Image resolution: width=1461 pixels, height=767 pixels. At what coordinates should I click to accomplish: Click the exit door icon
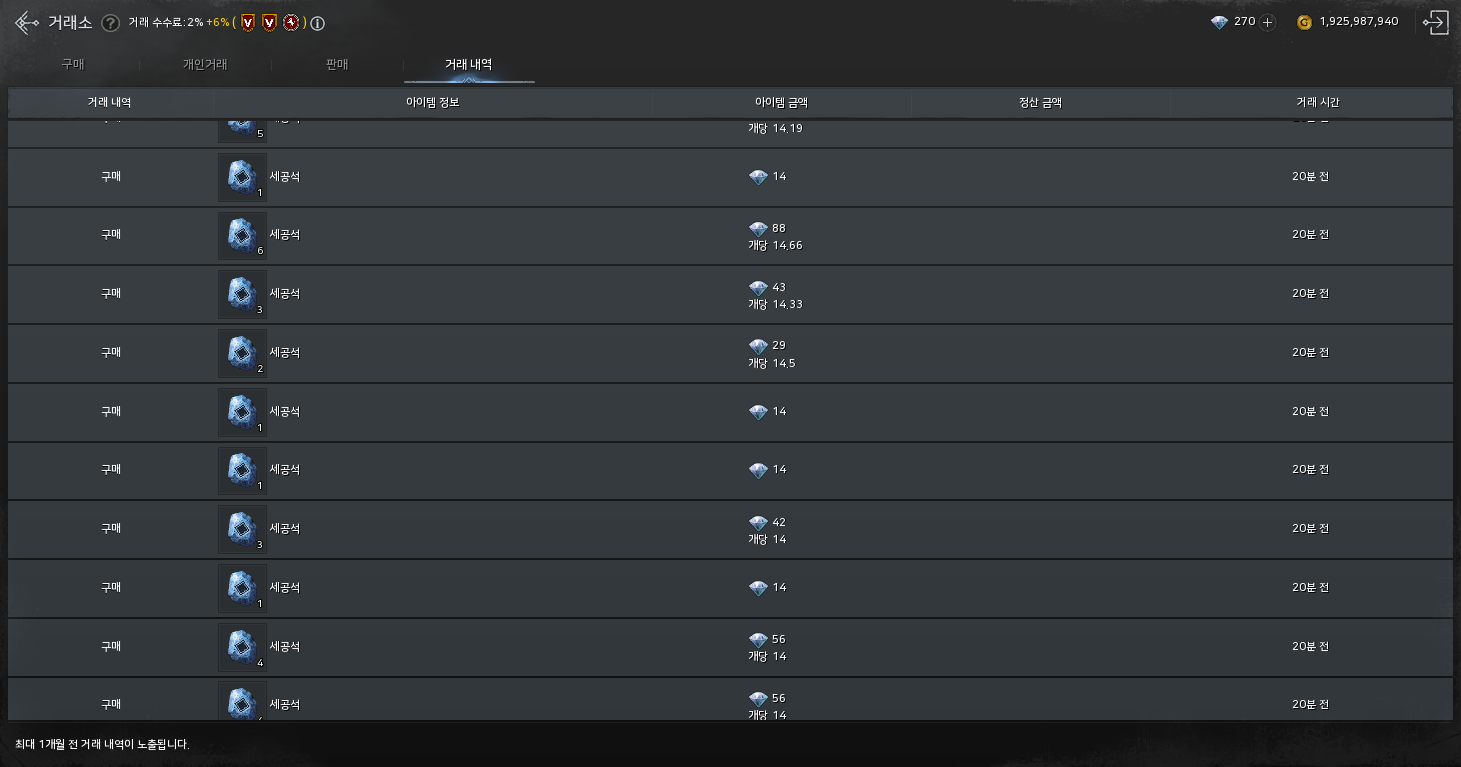tap(1436, 22)
